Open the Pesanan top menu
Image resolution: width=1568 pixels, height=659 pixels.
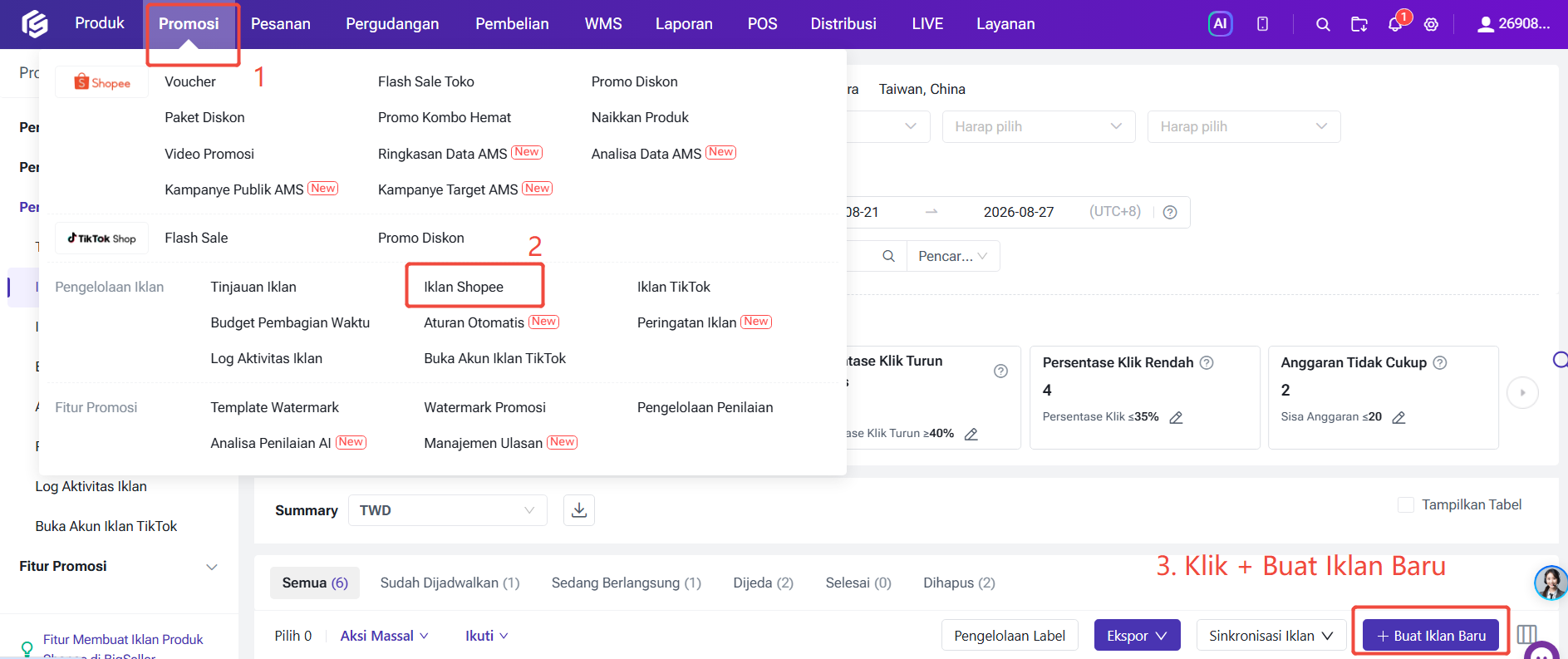281,24
